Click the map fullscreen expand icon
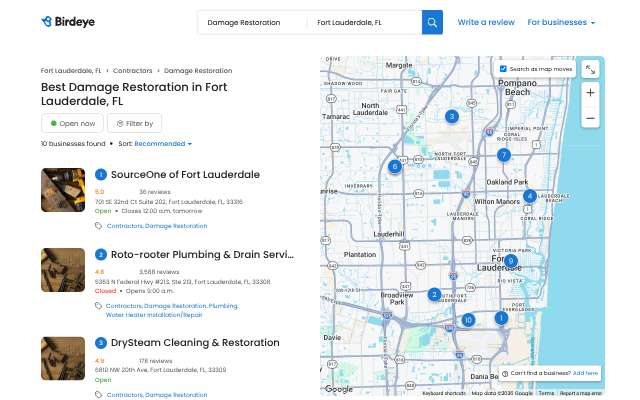 [x=590, y=69]
